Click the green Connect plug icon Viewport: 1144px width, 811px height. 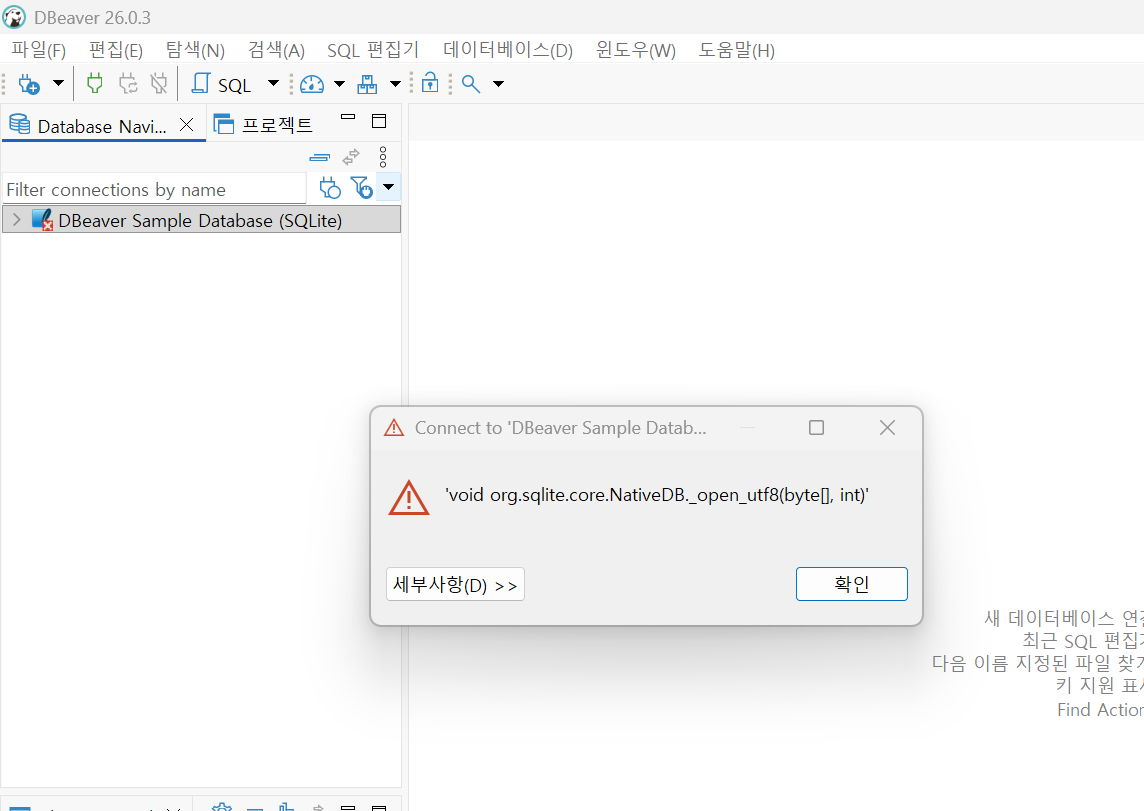tap(94, 83)
